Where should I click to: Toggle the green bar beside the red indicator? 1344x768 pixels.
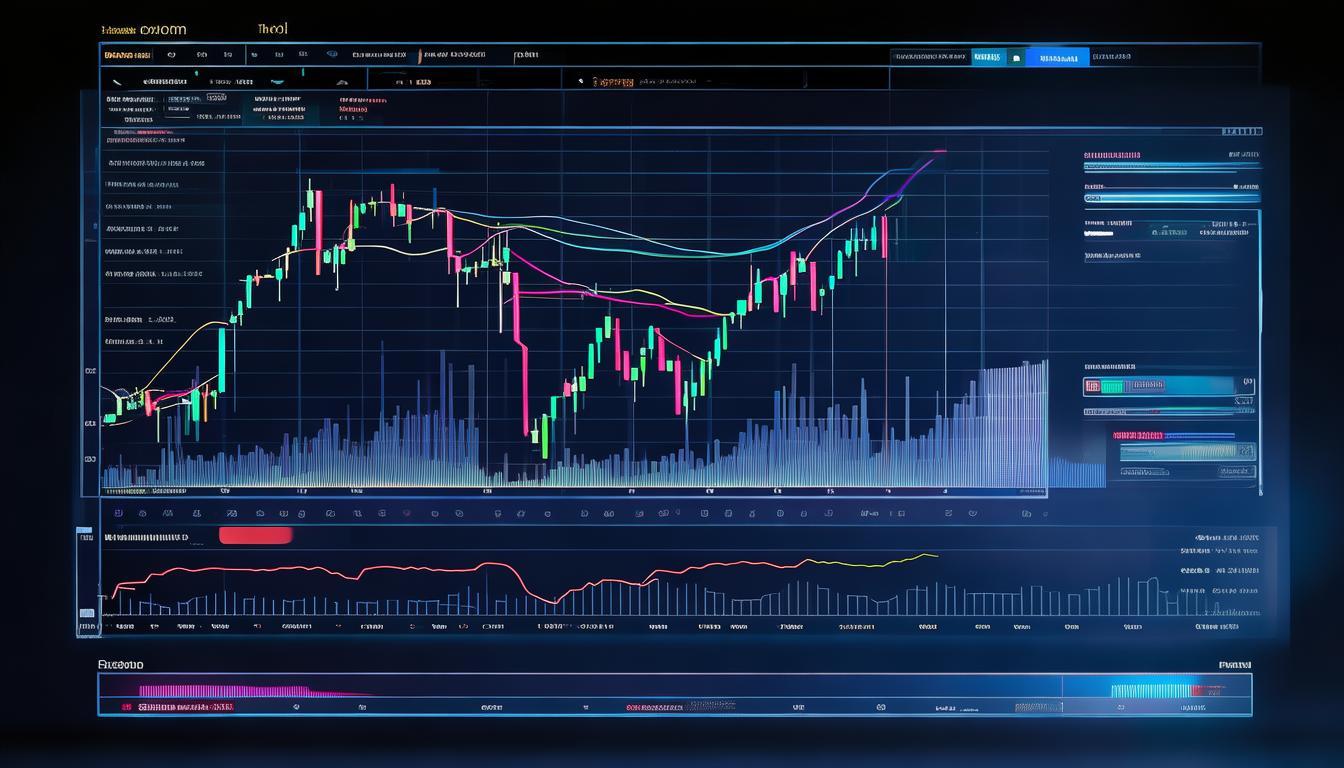[1112, 386]
